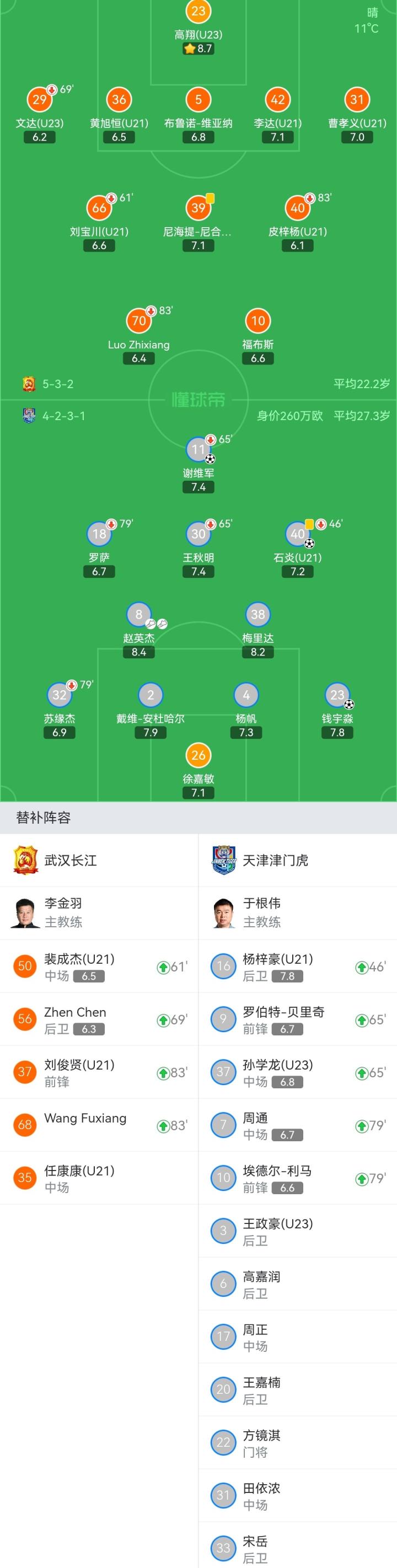This screenshot has height=1568, width=397.
Task: Click 武汉长江 team name heading
Action: coord(71,860)
